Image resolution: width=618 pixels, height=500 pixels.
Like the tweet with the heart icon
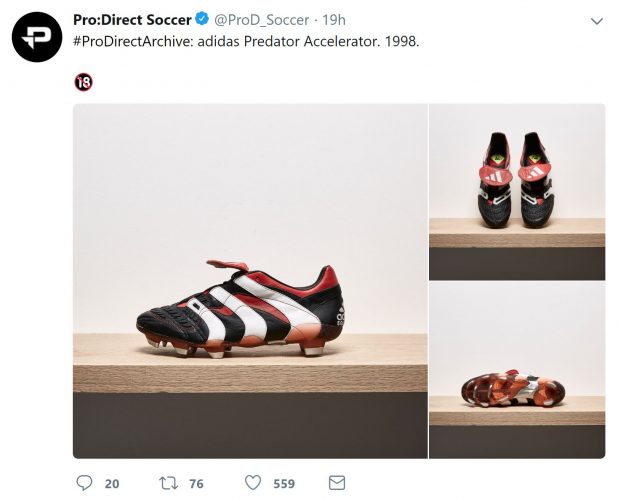coord(253,483)
